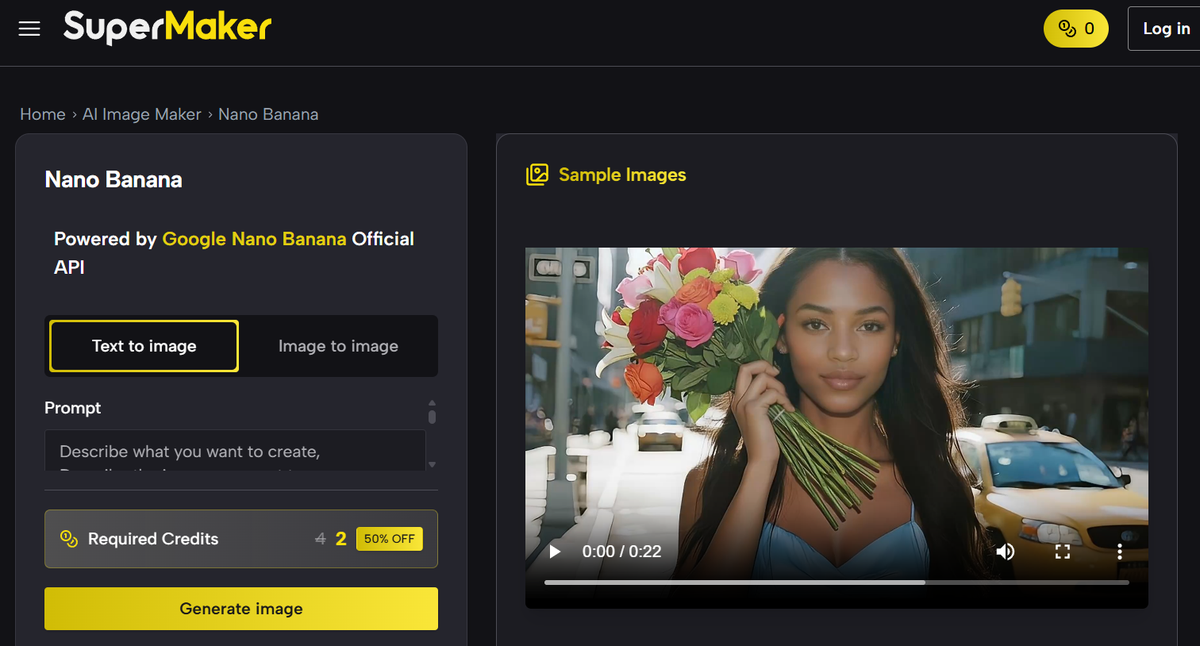Image resolution: width=1200 pixels, height=646 pixels.
Task: Seek on the video progress bar
Action: point(836,582)
